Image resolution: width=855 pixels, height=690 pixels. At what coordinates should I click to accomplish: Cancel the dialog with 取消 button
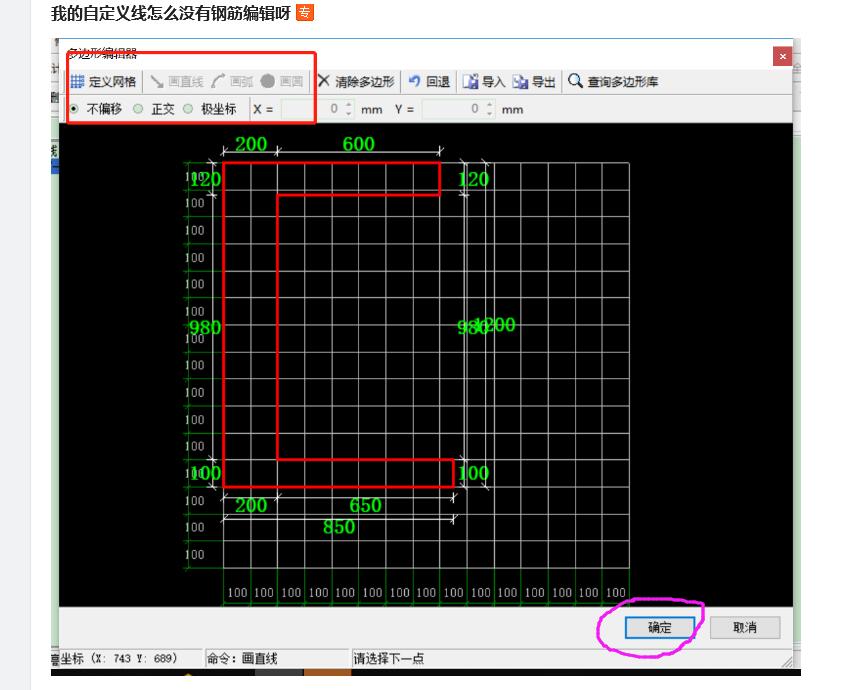[745, 627]
